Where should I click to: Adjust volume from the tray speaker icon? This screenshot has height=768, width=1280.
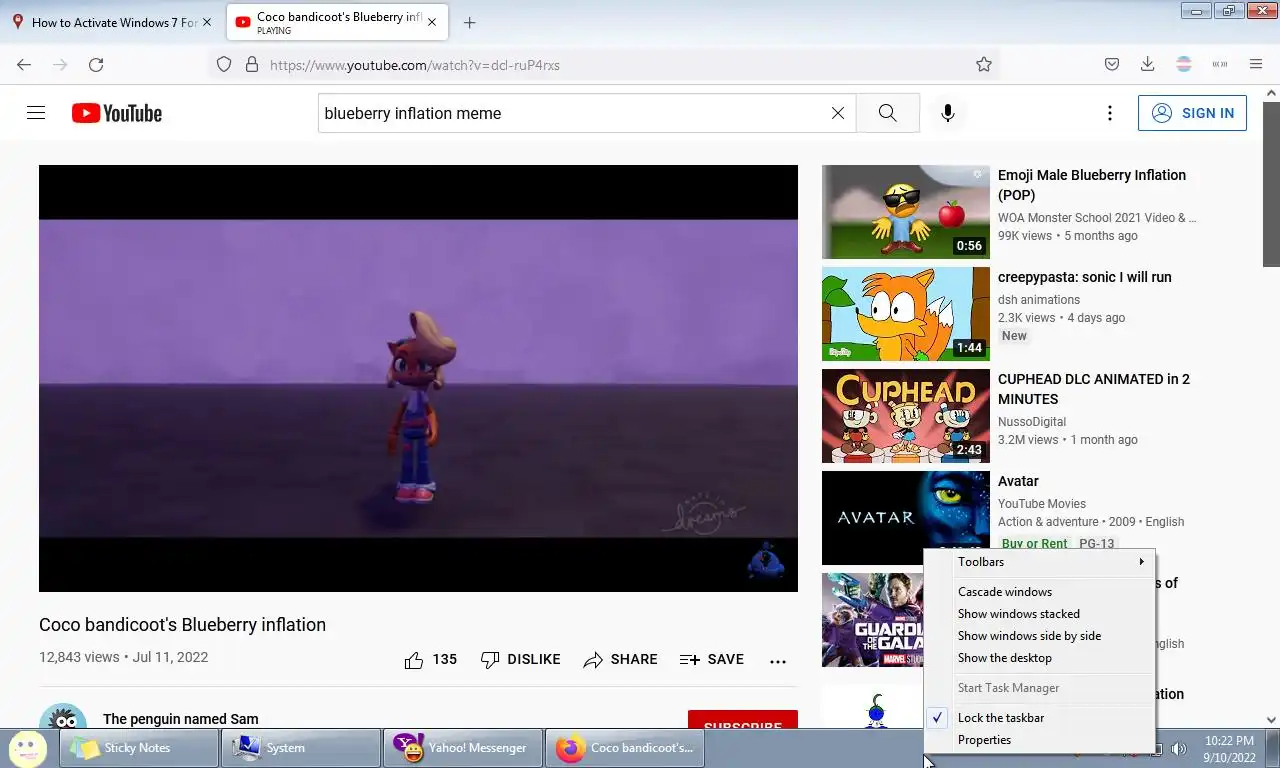point(1179,749)
